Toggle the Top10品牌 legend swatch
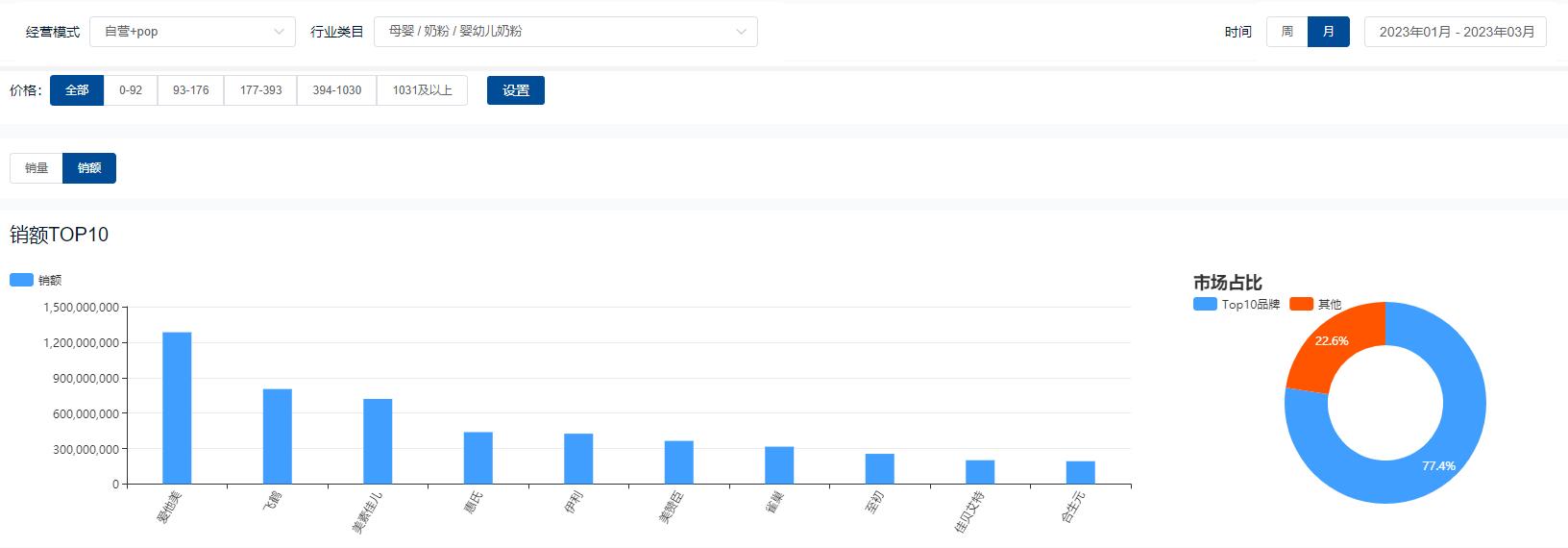 1205,304
